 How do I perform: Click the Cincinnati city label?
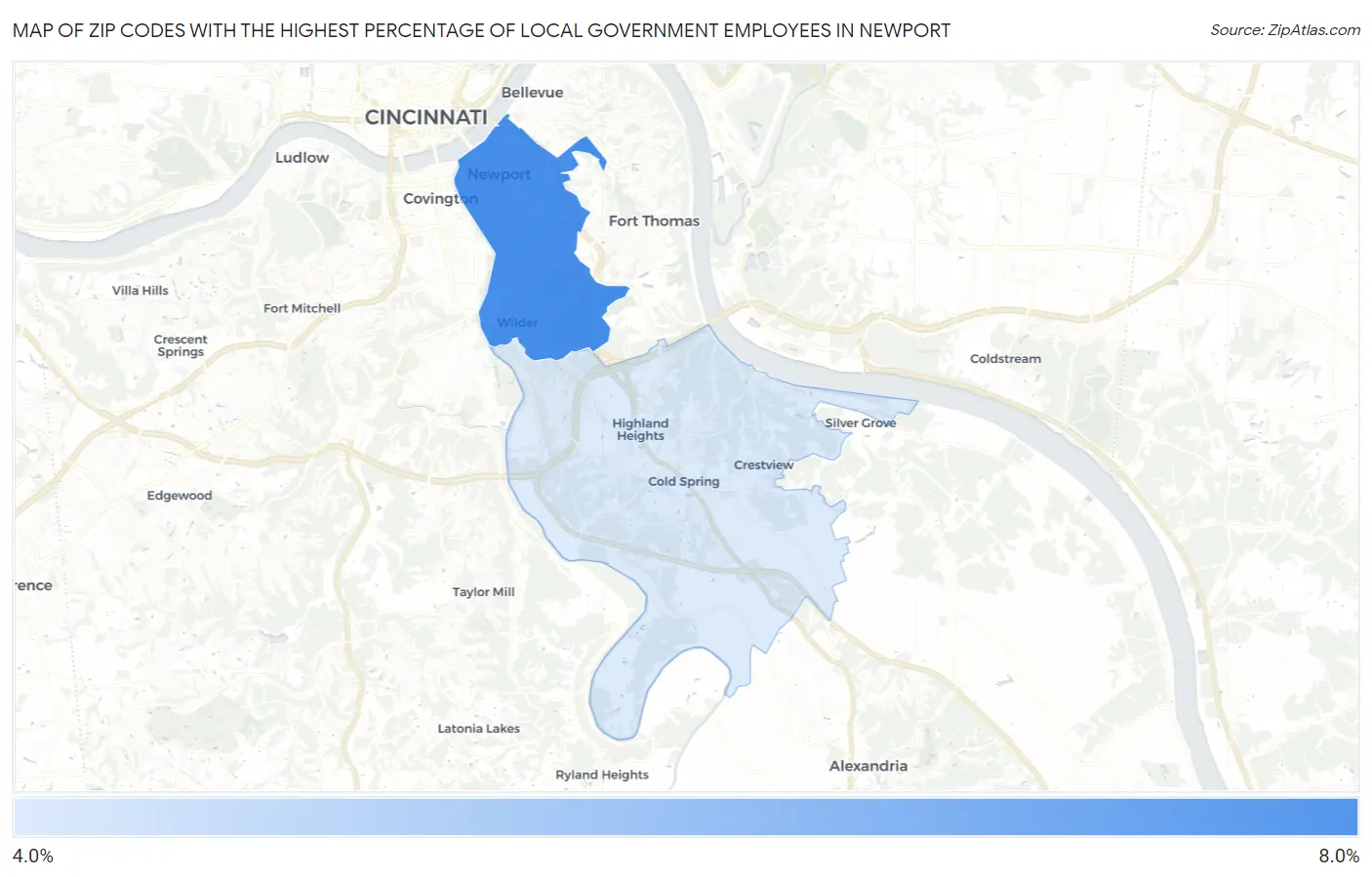pos(425,117)
